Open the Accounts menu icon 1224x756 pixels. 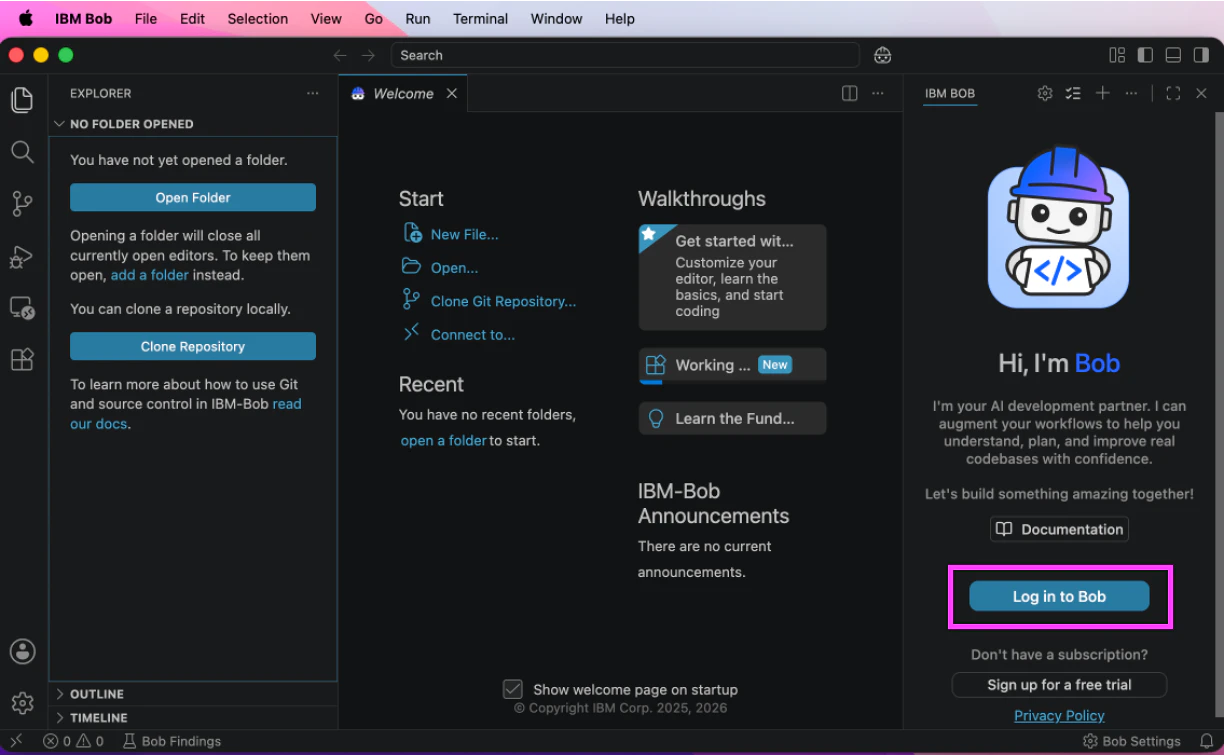[22, 651]
